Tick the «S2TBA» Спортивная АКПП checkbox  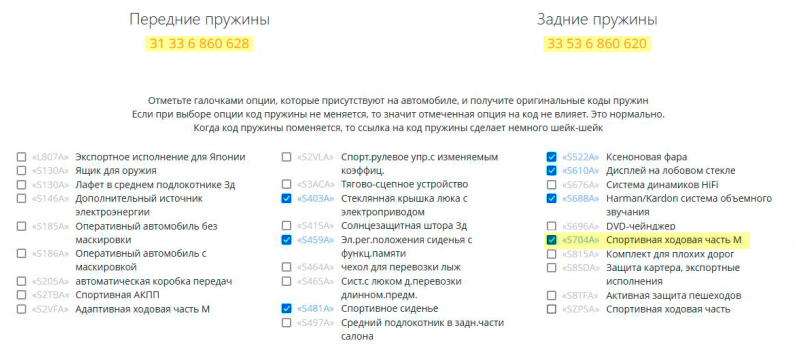click(x=21, y=295)
